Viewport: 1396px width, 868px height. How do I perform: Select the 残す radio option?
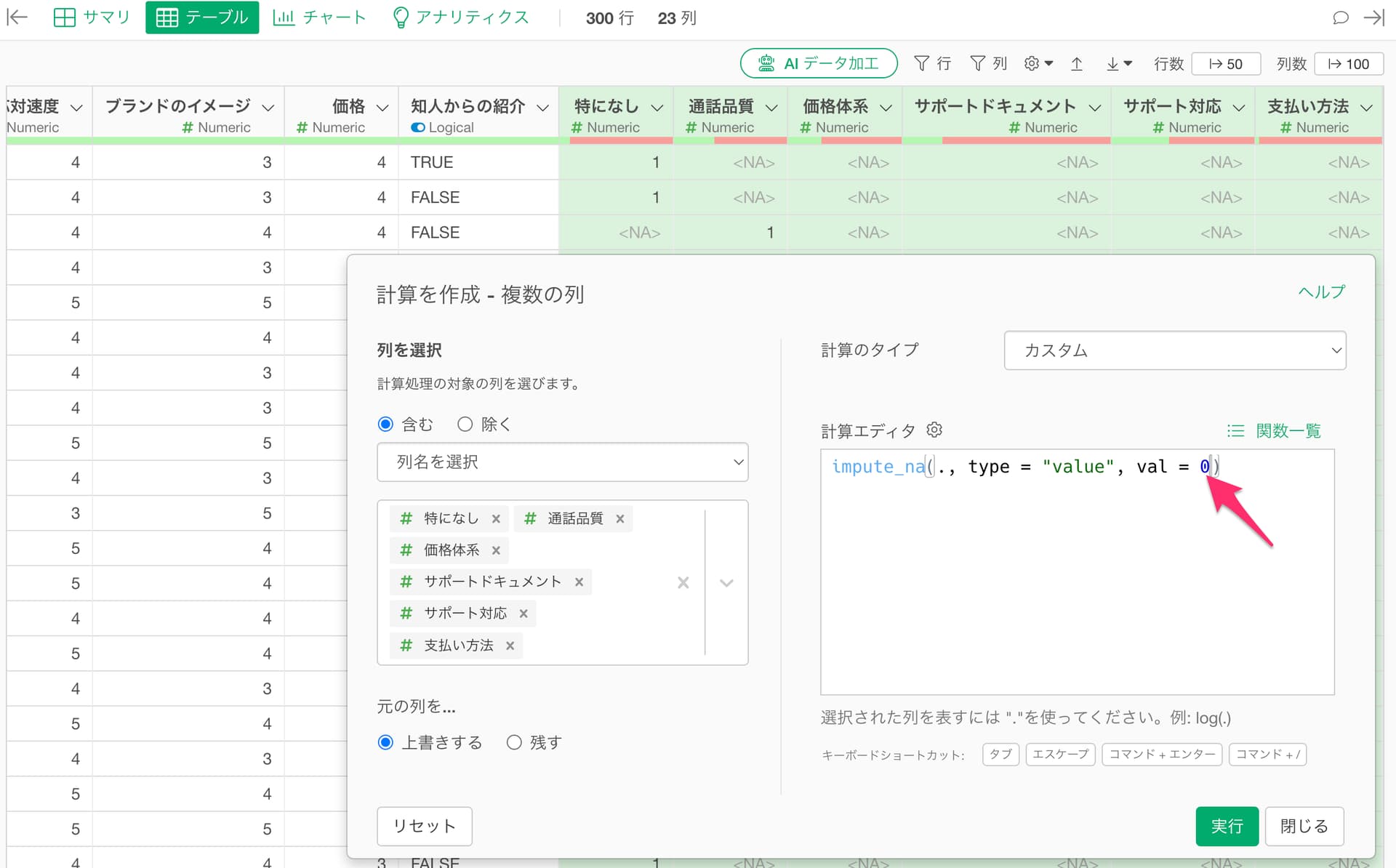click(x=514, y=742)
